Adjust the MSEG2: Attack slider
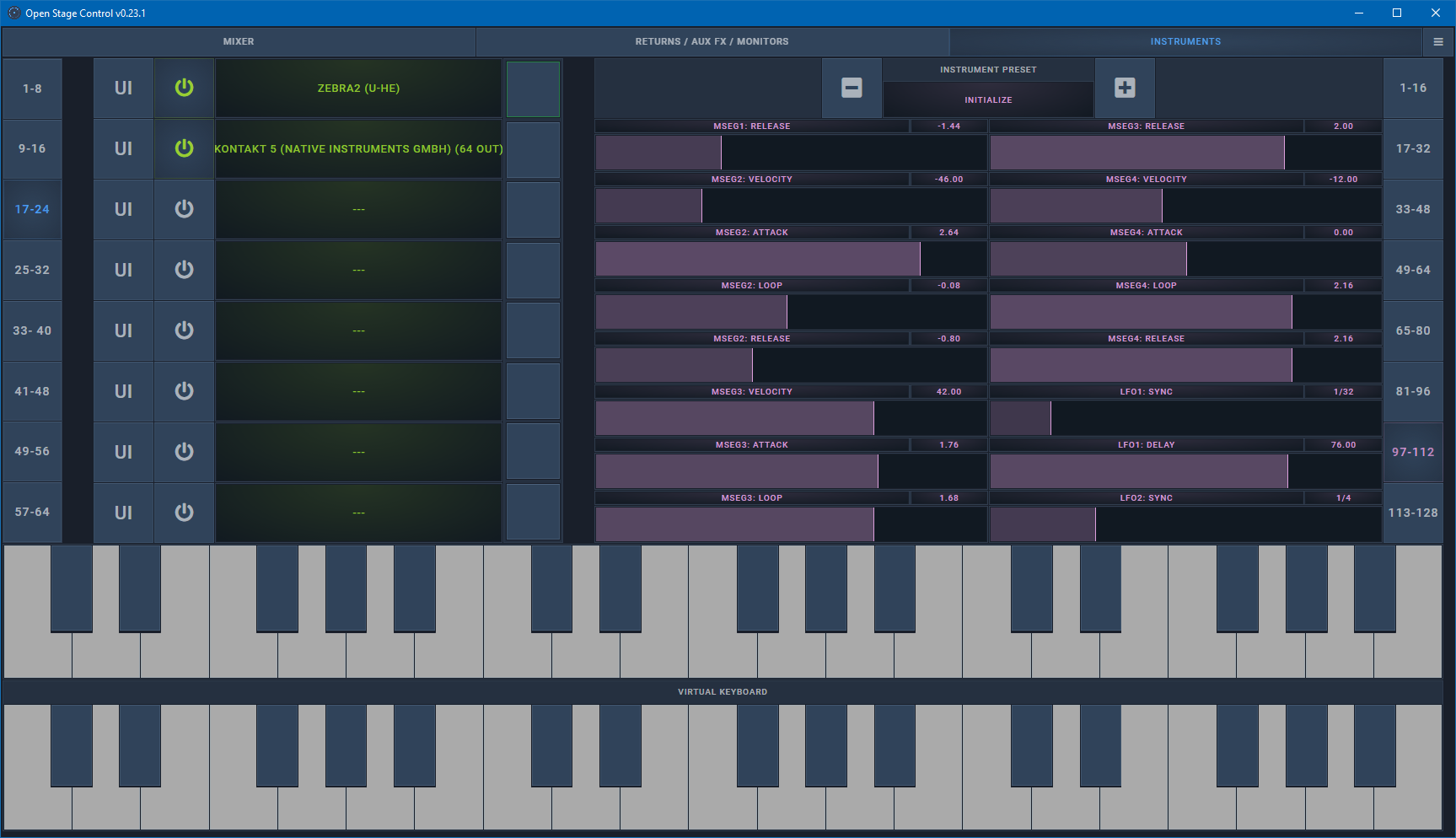1456x838 pixels. (791, 259)
